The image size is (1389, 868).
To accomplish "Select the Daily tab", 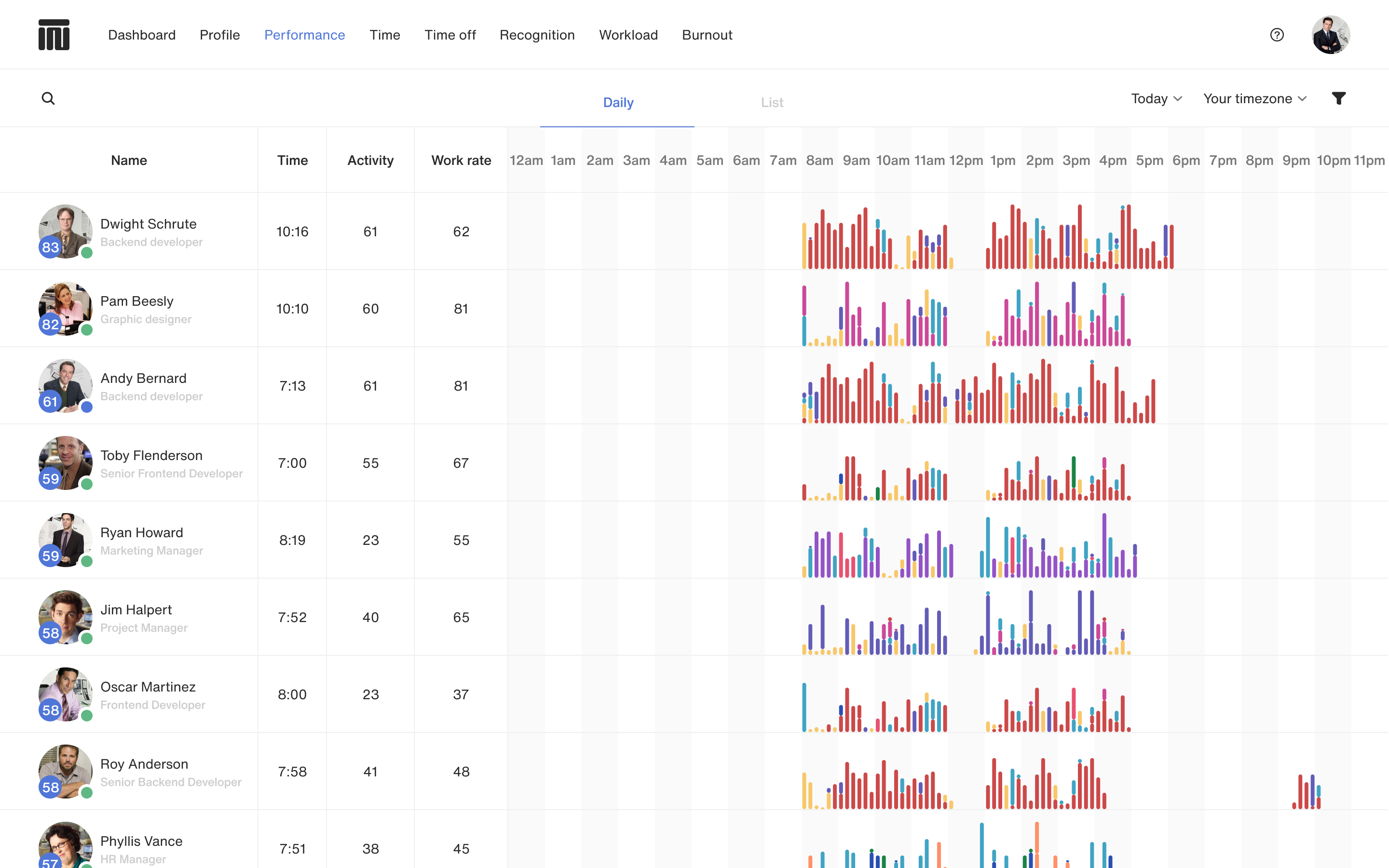I will pos(618,102).
